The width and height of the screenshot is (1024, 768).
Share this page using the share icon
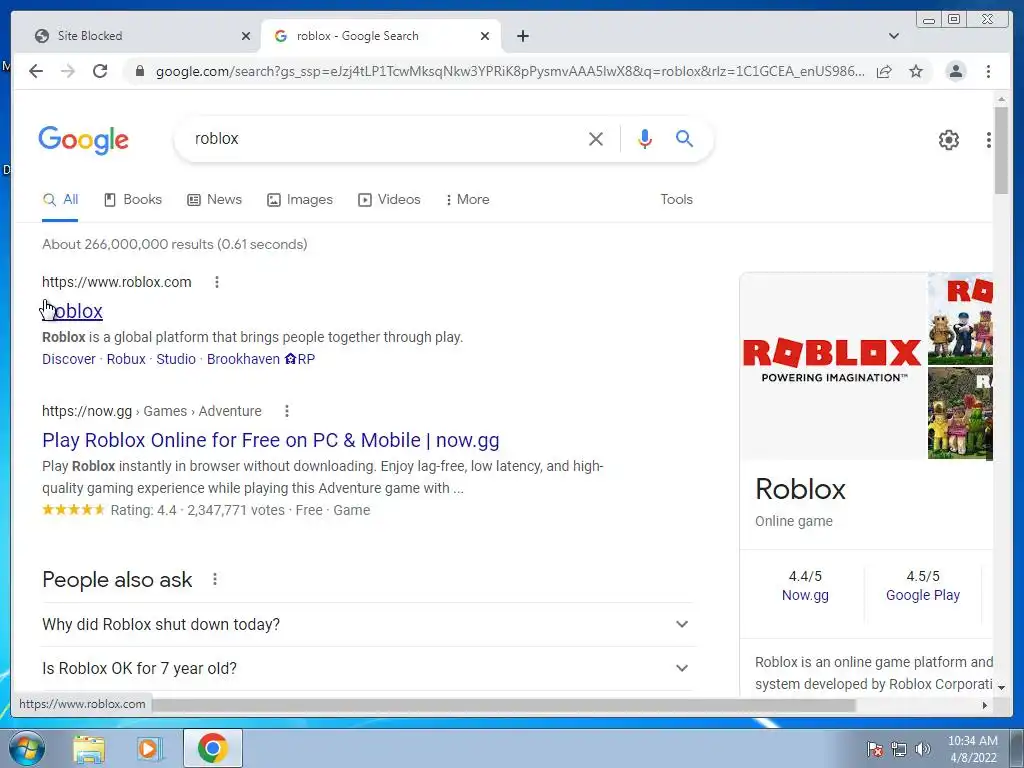884,71
